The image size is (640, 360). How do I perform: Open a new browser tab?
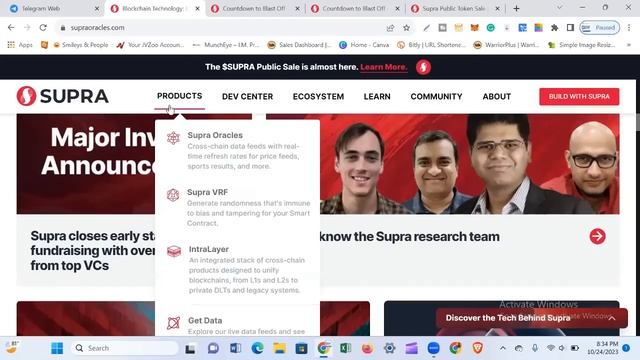click(516, 8)
